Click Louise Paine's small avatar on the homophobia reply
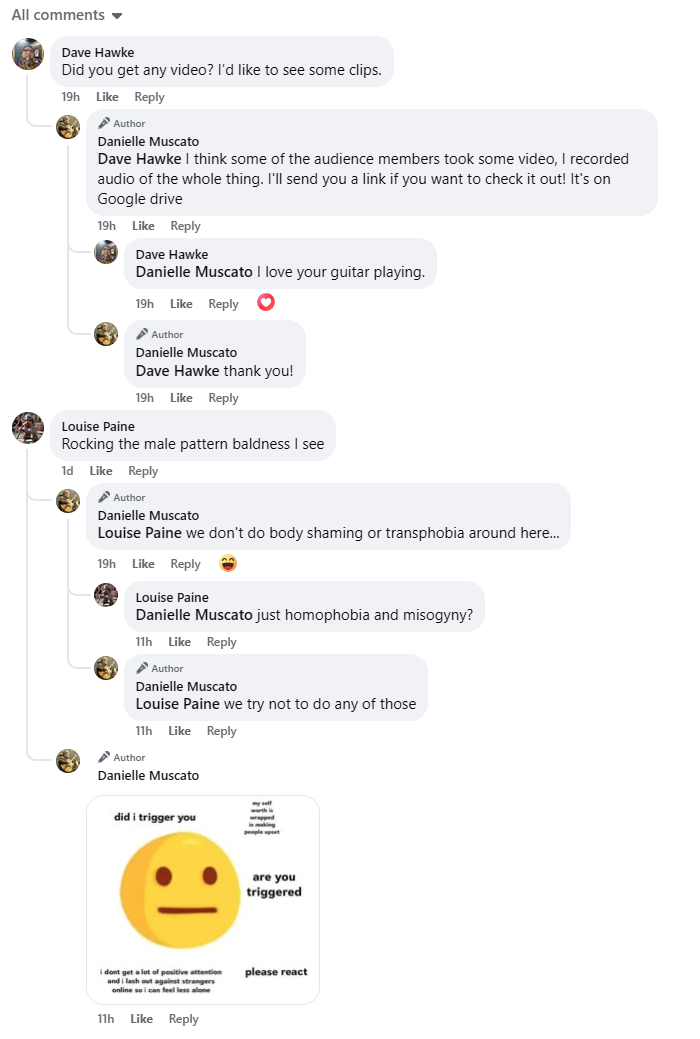Viewport: 700px width, 1039px height. 106,595
